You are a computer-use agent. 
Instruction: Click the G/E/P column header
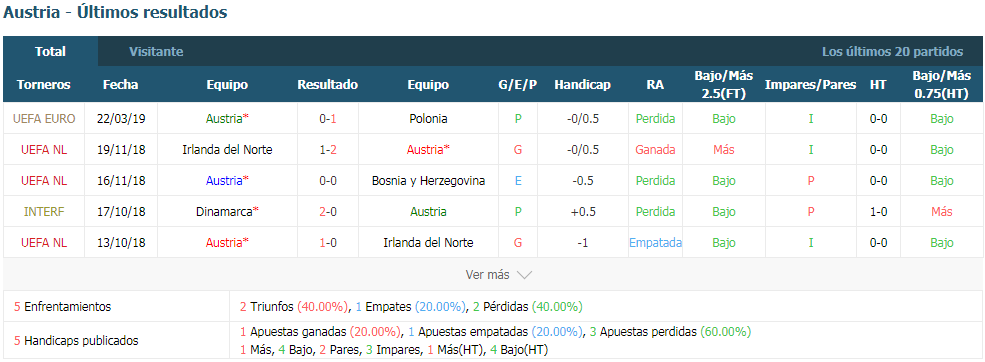[x=518, y=85]
